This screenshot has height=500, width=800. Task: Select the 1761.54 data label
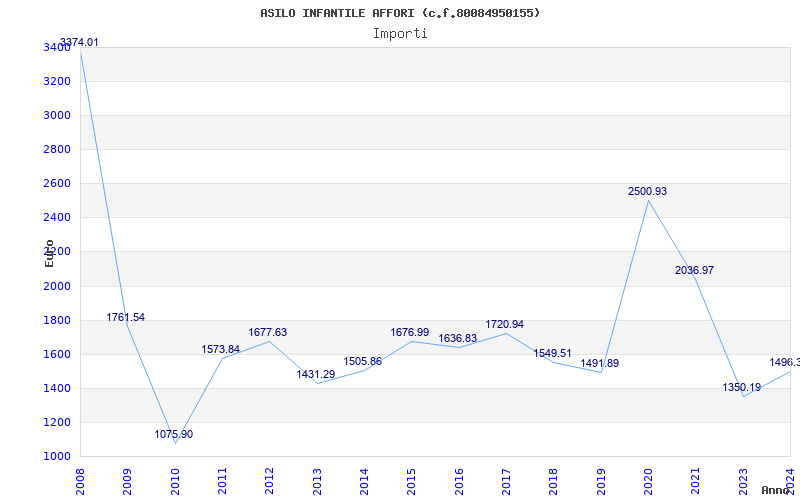(x=126, y=317)
